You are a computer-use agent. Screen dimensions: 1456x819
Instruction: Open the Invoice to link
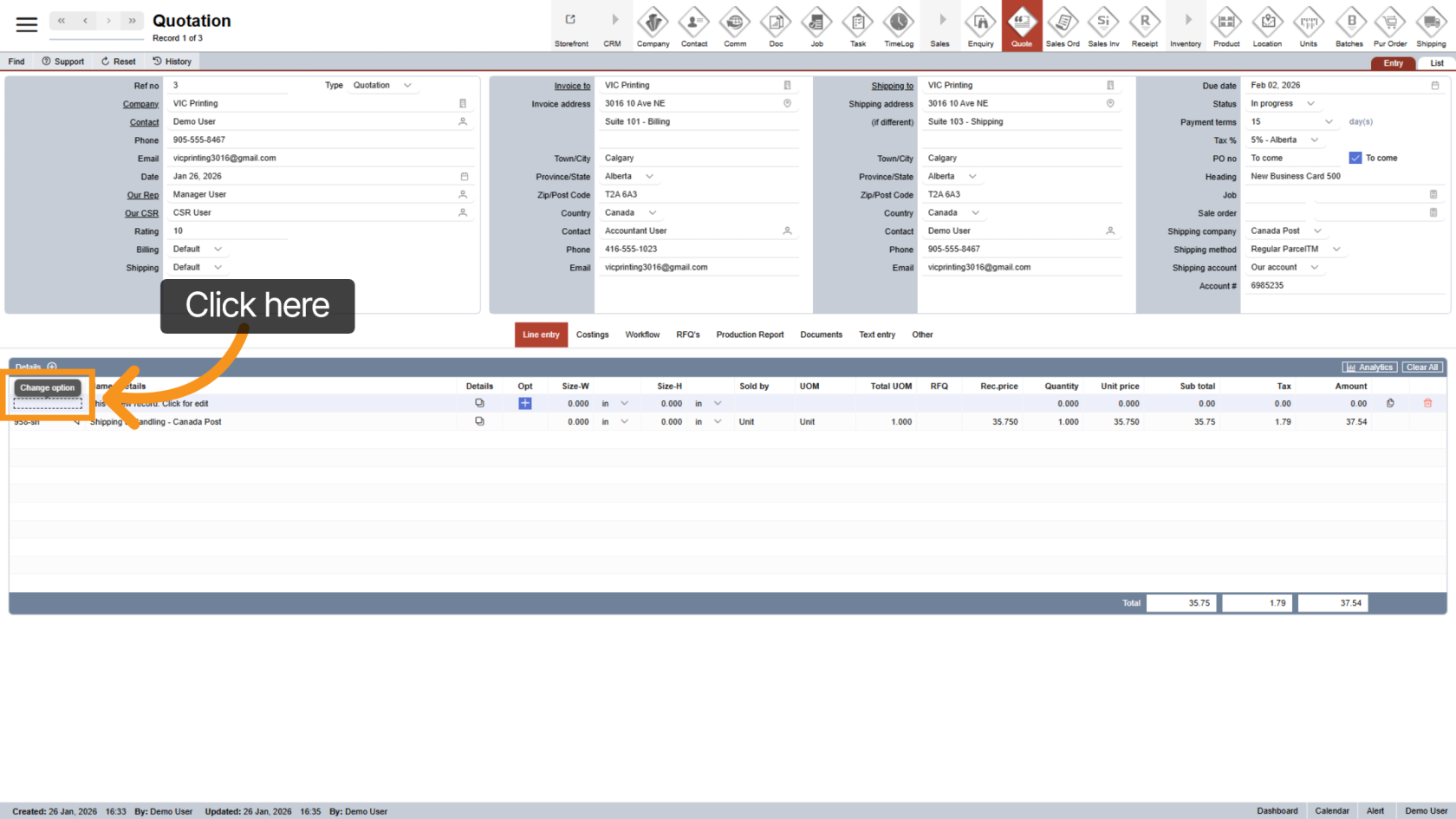tap(572, 86)
